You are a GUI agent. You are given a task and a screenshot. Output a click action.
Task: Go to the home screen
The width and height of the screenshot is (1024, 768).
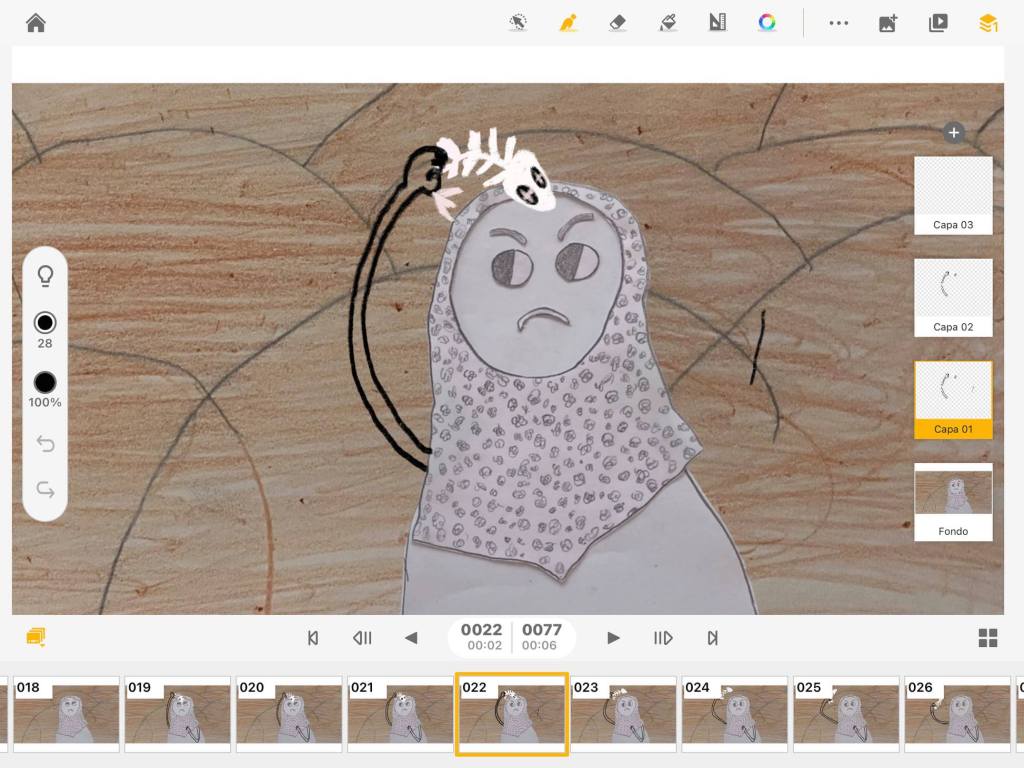tap(36, 22)
